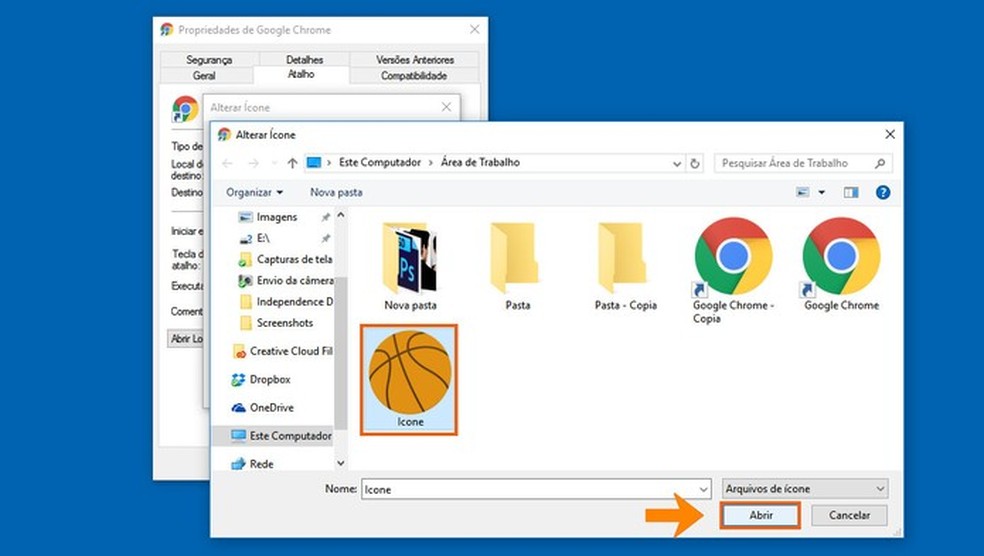Select Dropbox in the sidebar
The image size is (984, 556).
(x=261, y=380)
